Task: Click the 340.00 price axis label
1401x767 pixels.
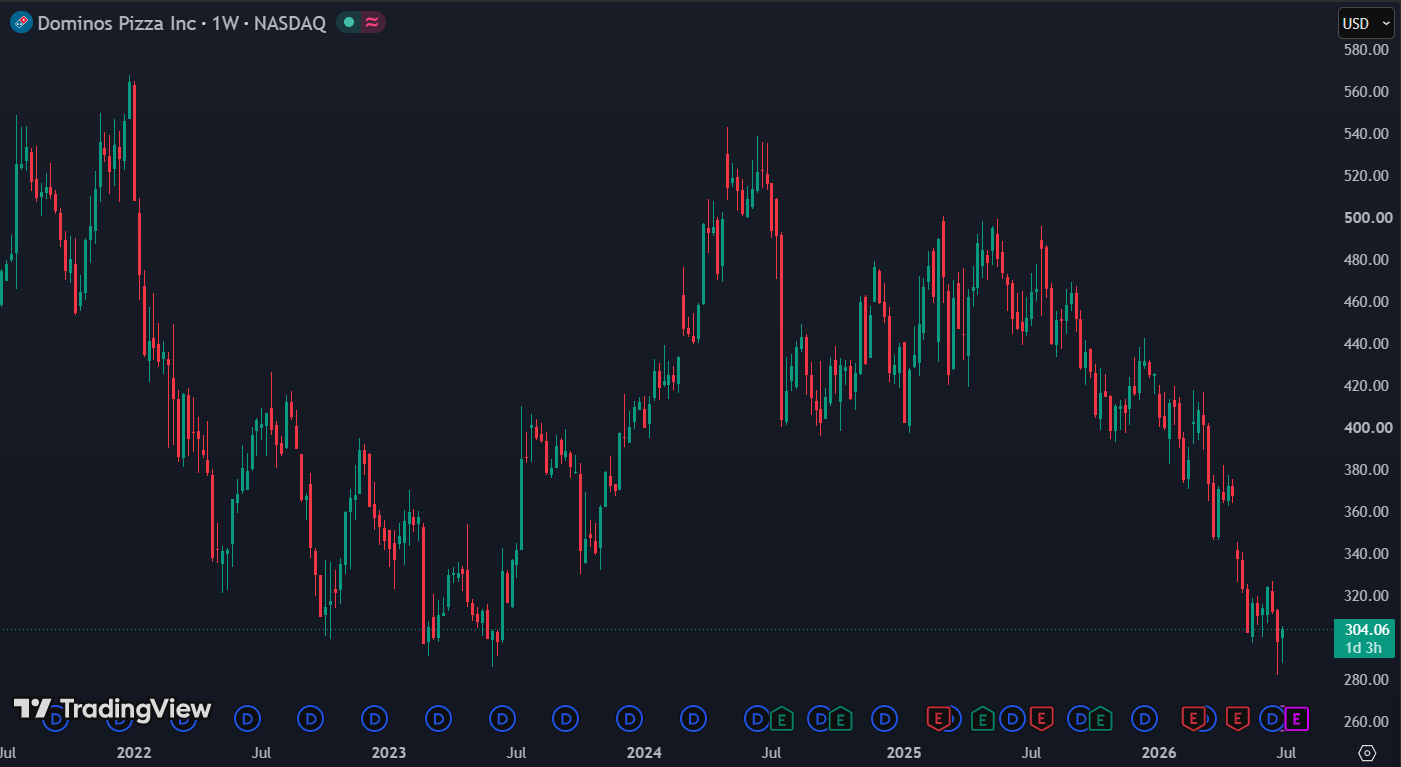Action: pos(1368,553)
